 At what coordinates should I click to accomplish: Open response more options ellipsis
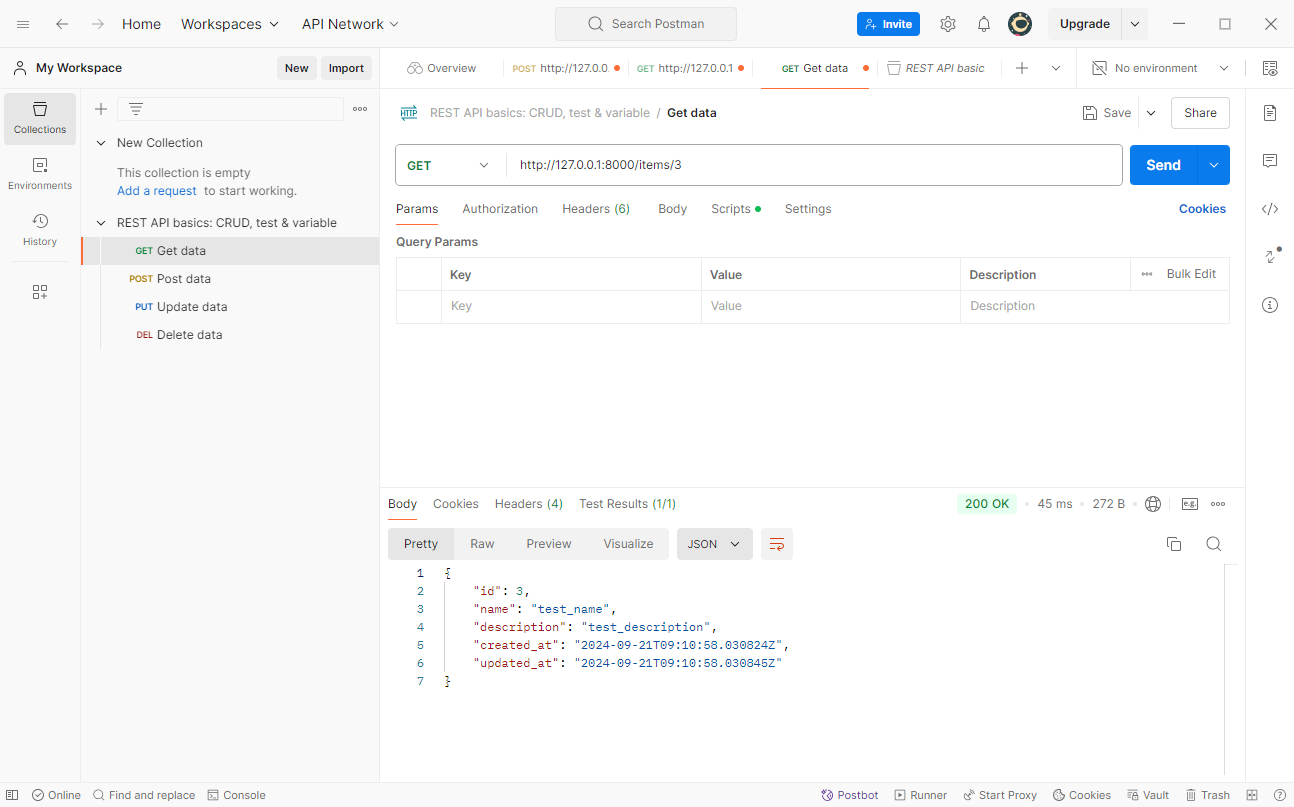(x=1218, y=504)
